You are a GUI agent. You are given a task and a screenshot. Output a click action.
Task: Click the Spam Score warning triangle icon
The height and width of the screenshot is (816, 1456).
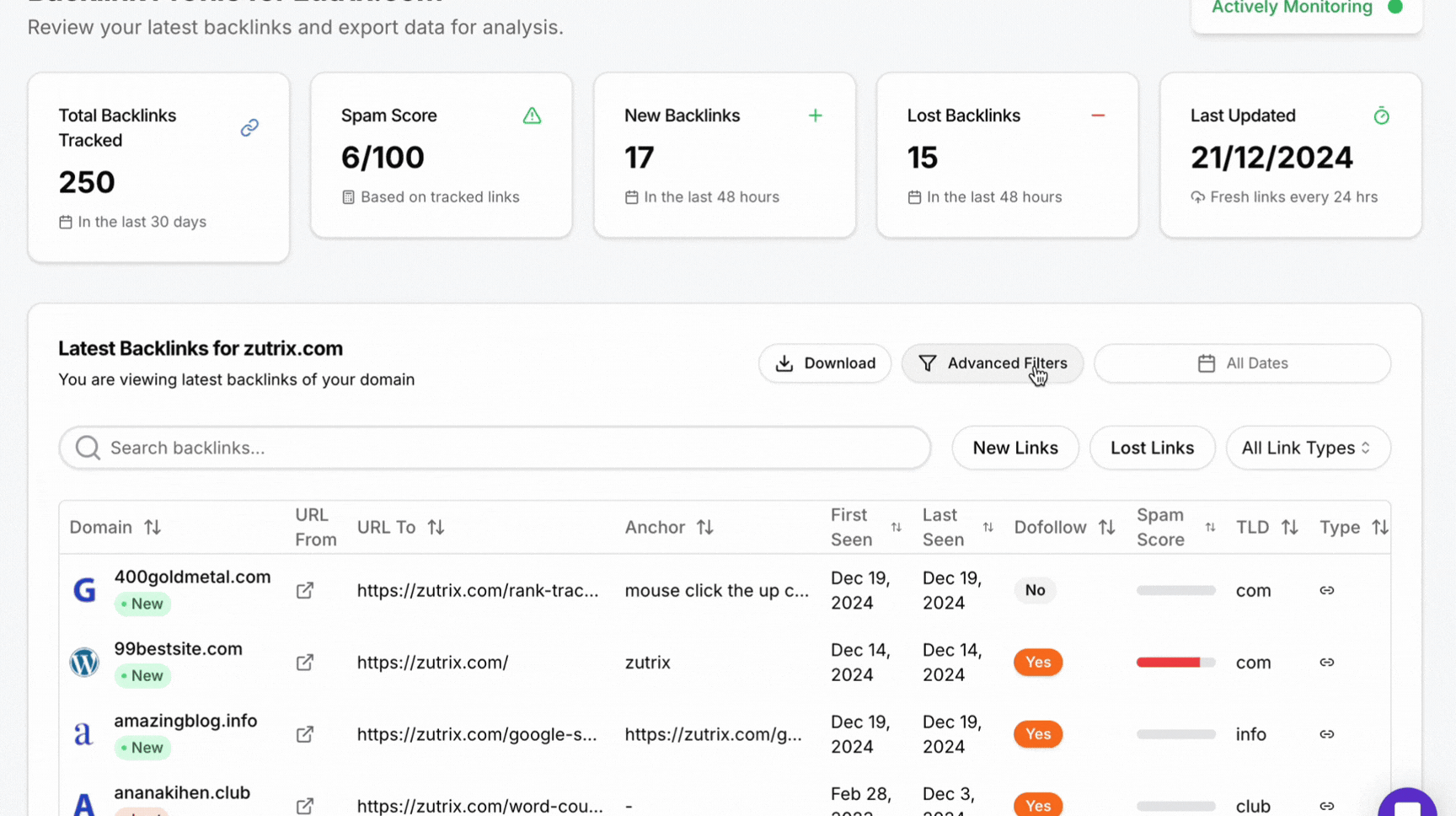[532, 115]
